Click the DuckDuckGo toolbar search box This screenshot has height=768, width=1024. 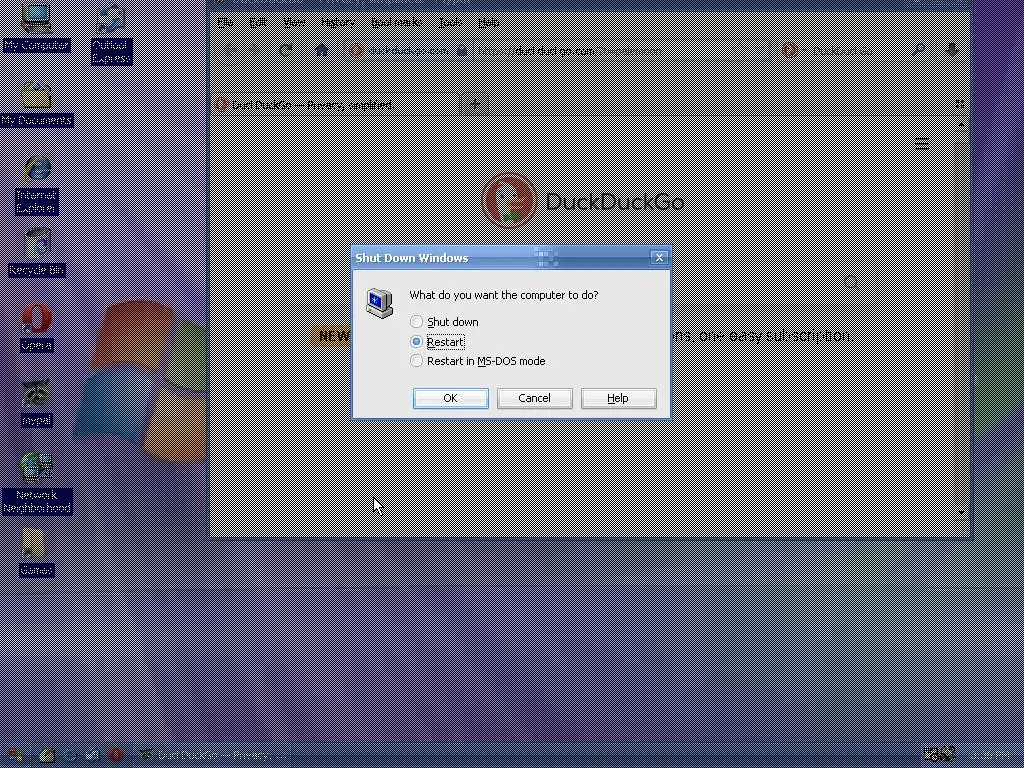coord(856,50)
